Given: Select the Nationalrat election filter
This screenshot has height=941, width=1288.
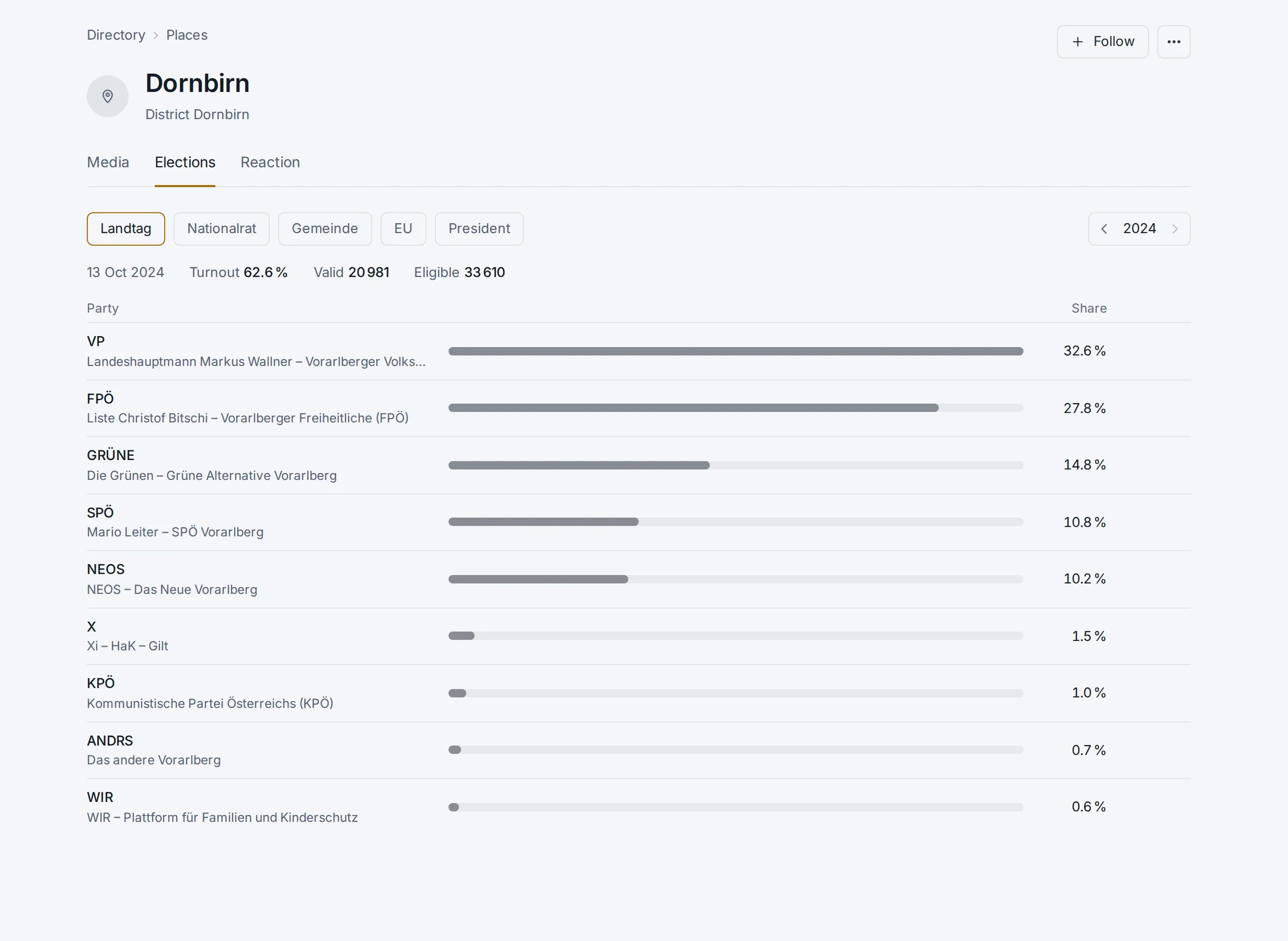Looking at the screenshot, I should click(x=222, y=229).
